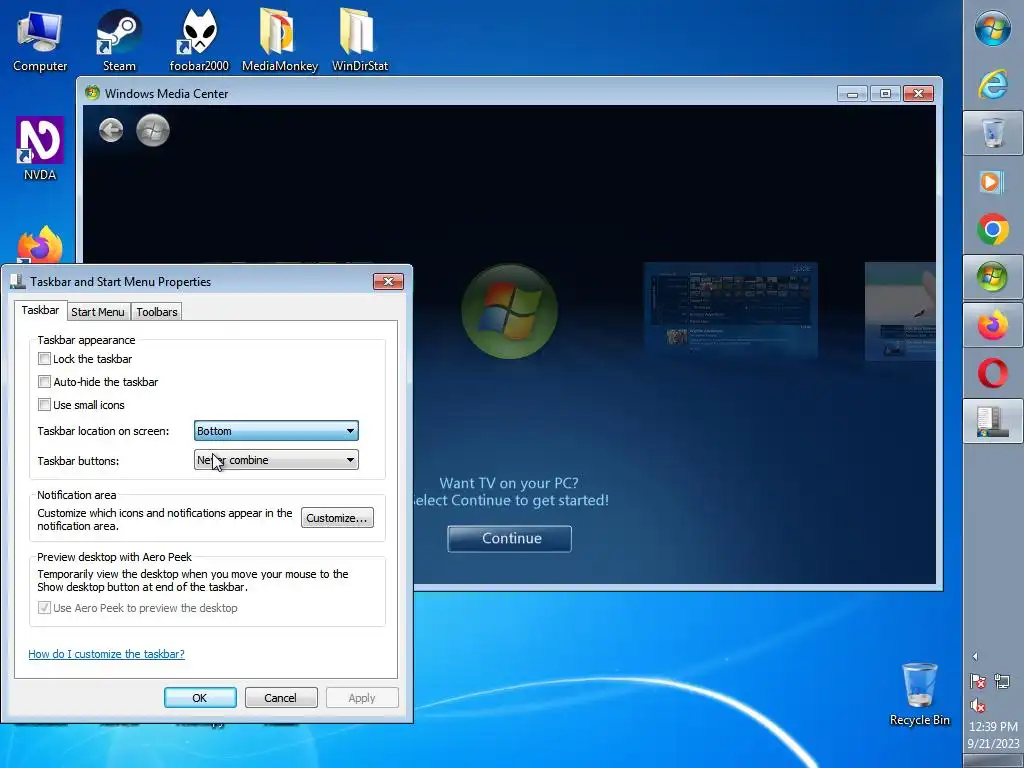Open the Start orb in the taskbar
This screenshot has height=768, width=1024.
click(993, 28)
